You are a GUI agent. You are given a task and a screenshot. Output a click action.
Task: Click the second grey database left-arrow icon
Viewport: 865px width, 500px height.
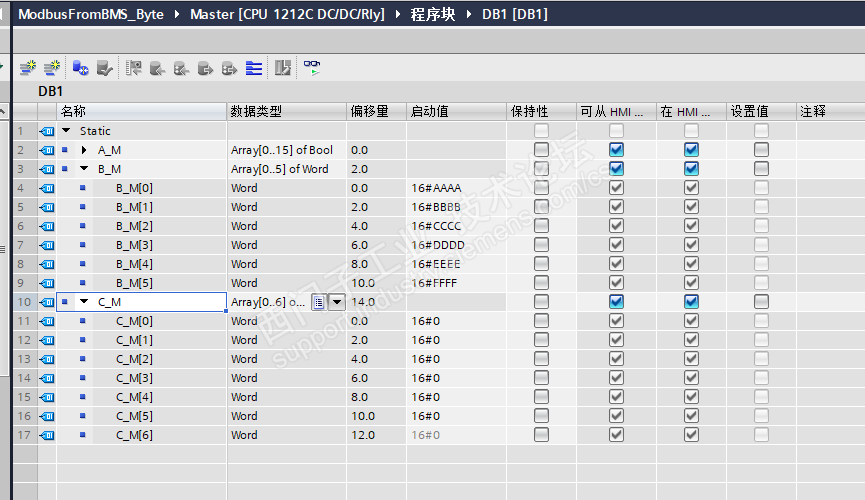181,68
